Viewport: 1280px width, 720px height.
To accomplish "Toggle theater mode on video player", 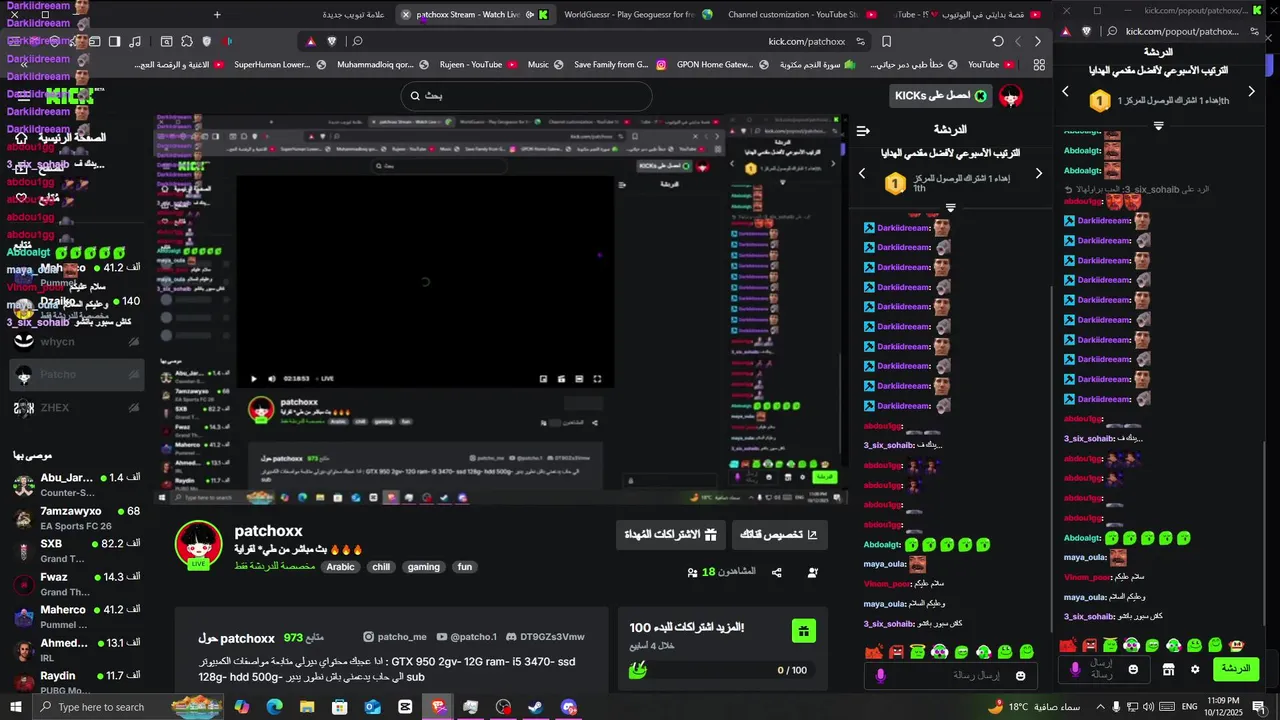I will [579, 379].
